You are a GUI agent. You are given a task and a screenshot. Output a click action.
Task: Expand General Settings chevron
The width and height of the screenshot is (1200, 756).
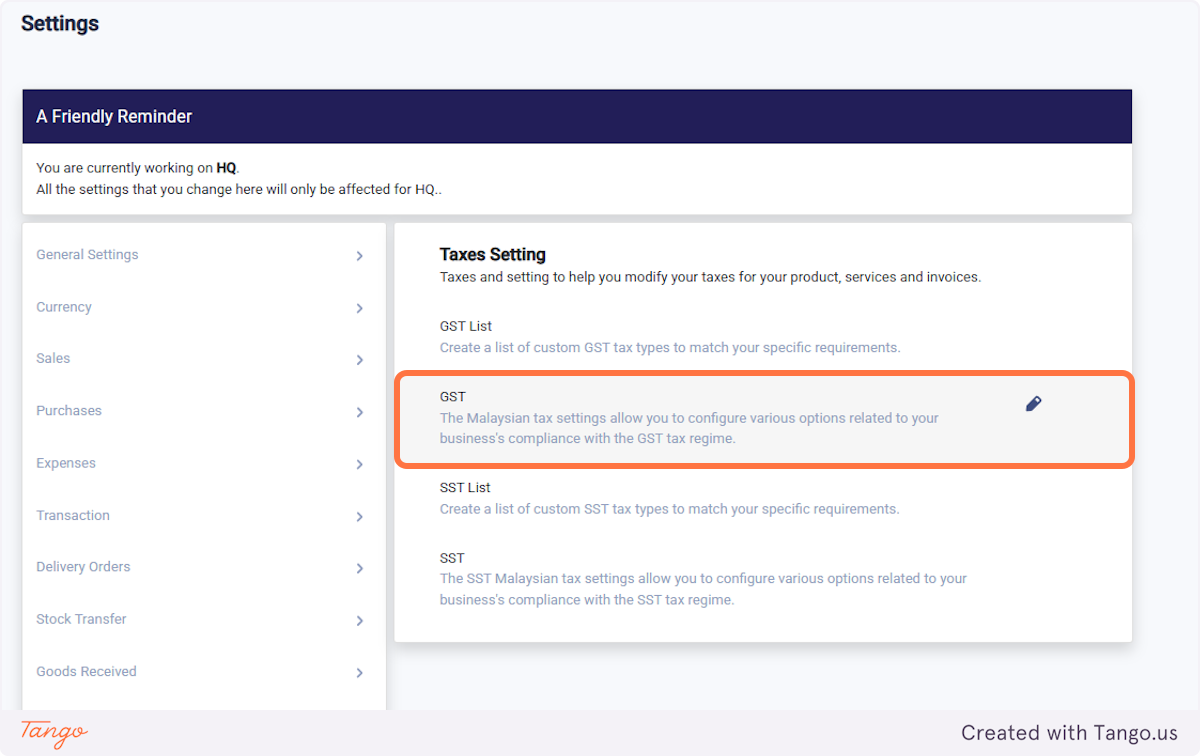(359, 256)
